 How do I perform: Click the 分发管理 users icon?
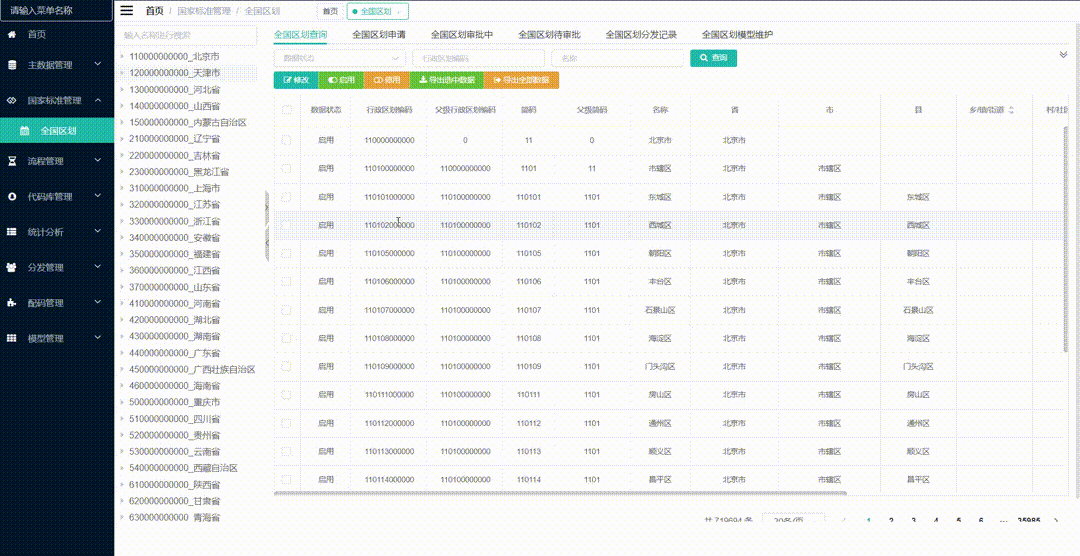point(12,268)
